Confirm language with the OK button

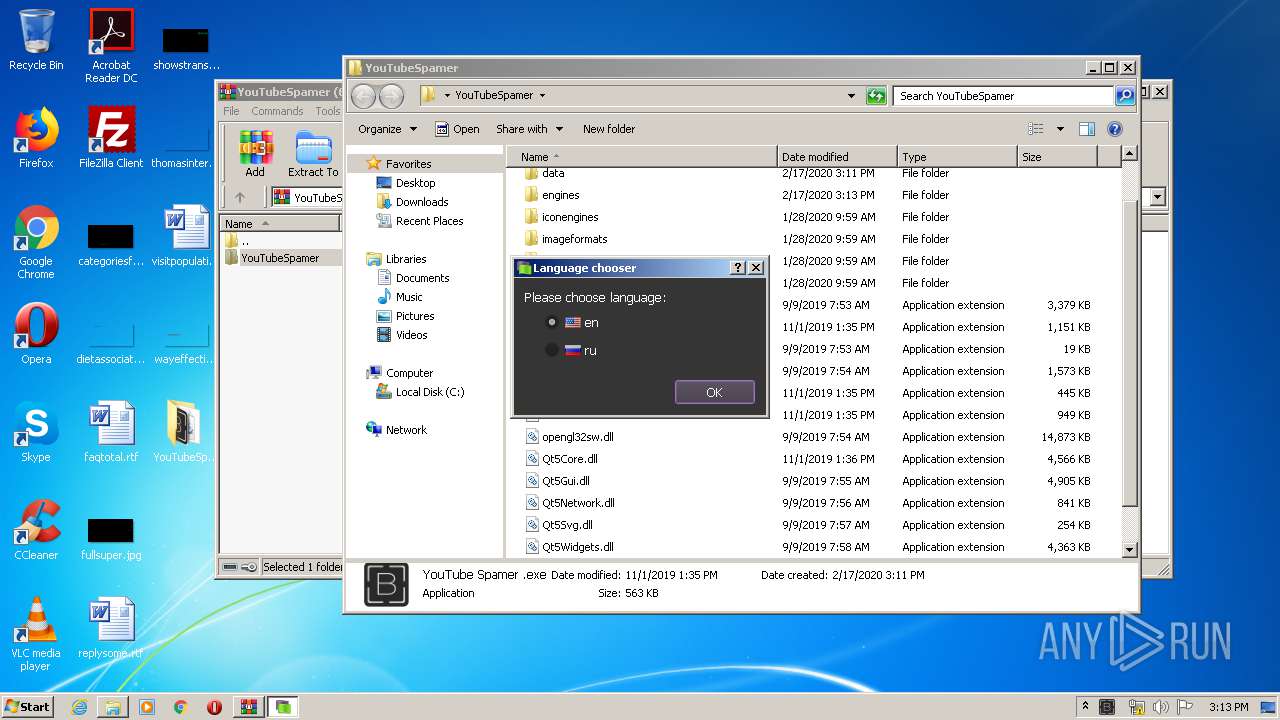(714, 392)
